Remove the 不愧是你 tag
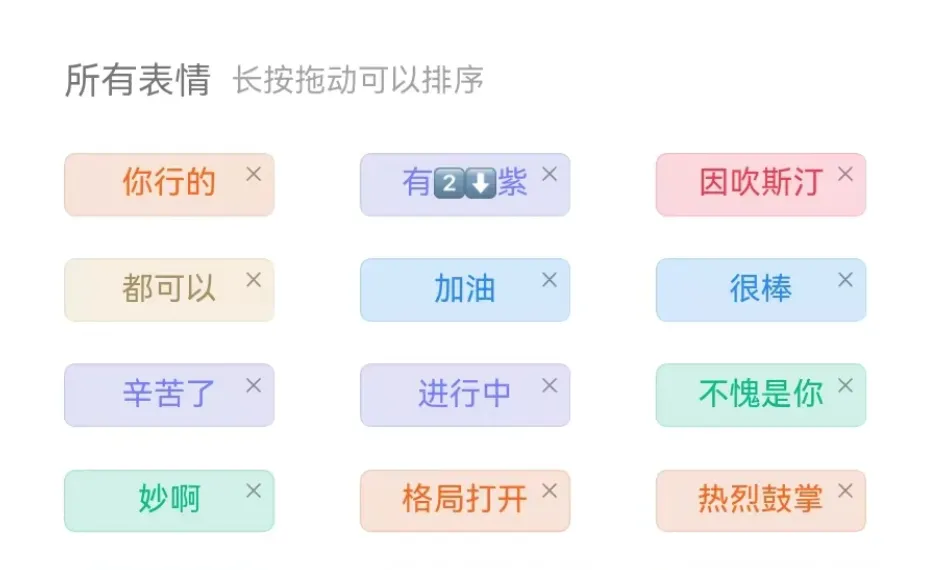Image resolution: width=938 pixels, height=570 pixels. click(x=845, y=386)
